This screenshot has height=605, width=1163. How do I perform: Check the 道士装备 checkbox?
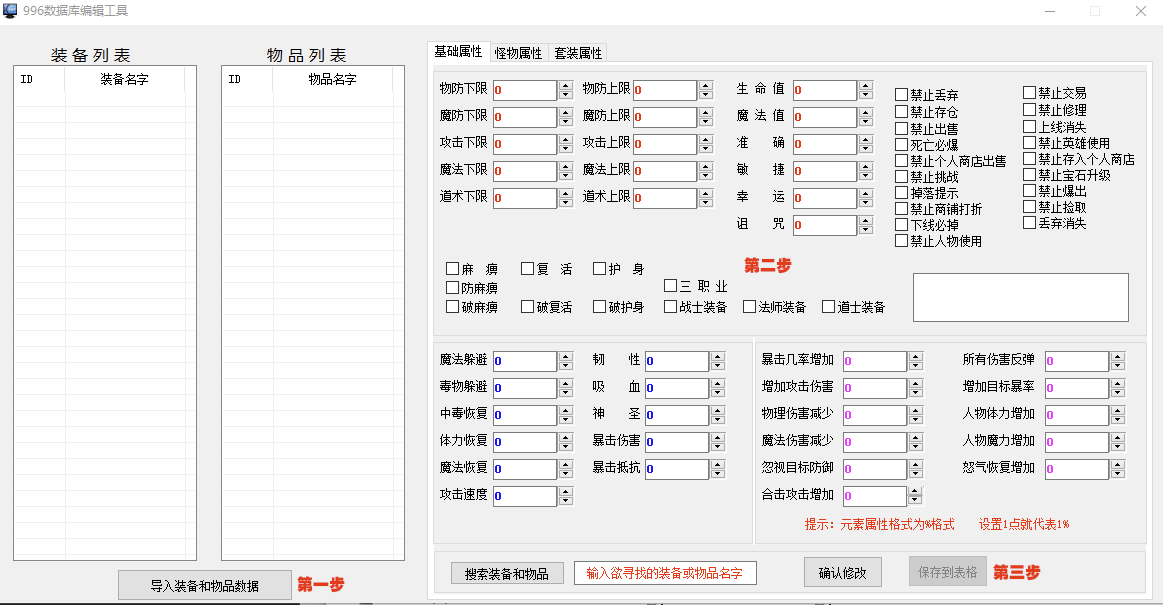[828, 306]
